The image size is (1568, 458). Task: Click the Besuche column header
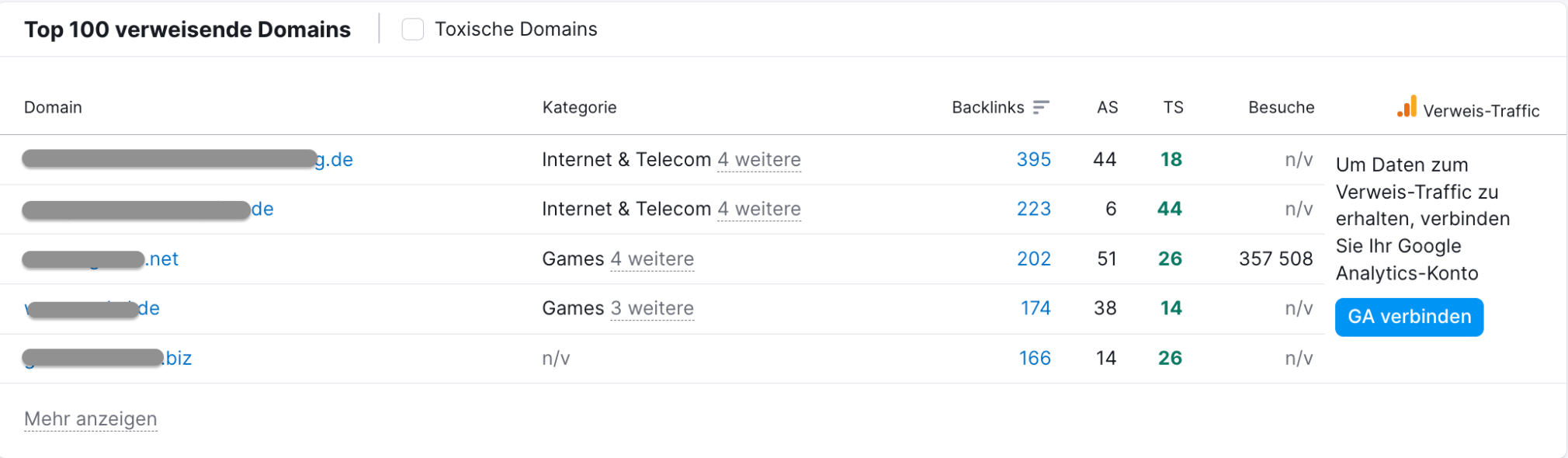coord(1280,107)
